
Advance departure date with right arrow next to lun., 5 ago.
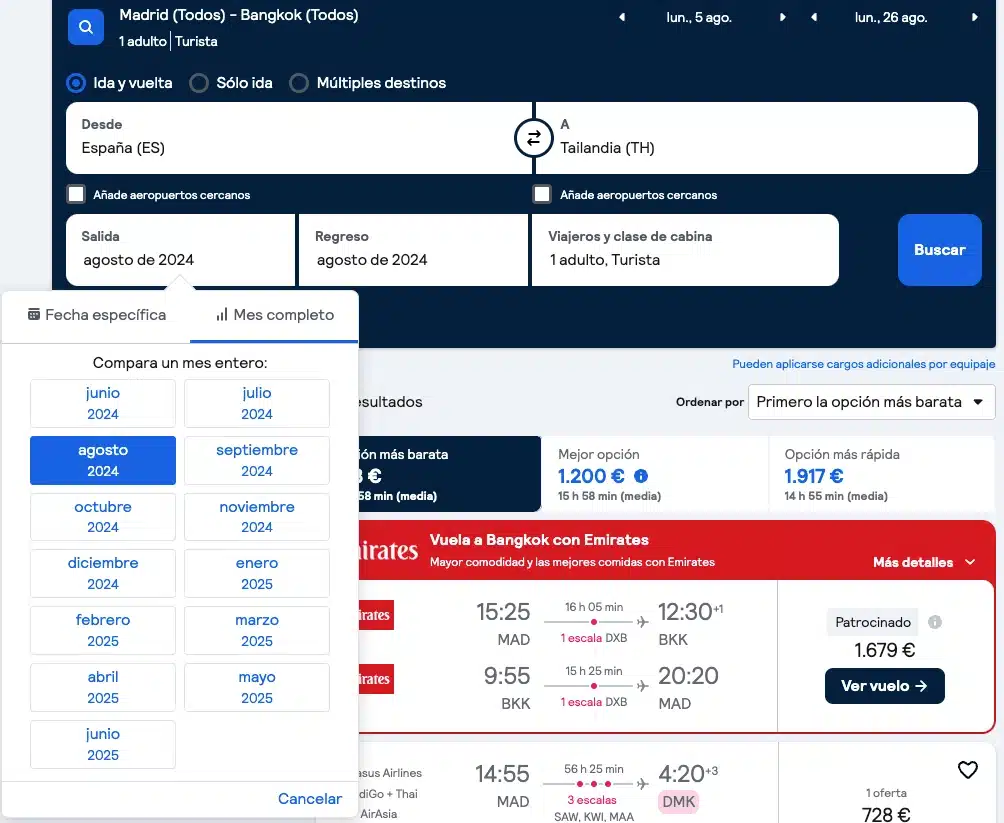point(782,17)
